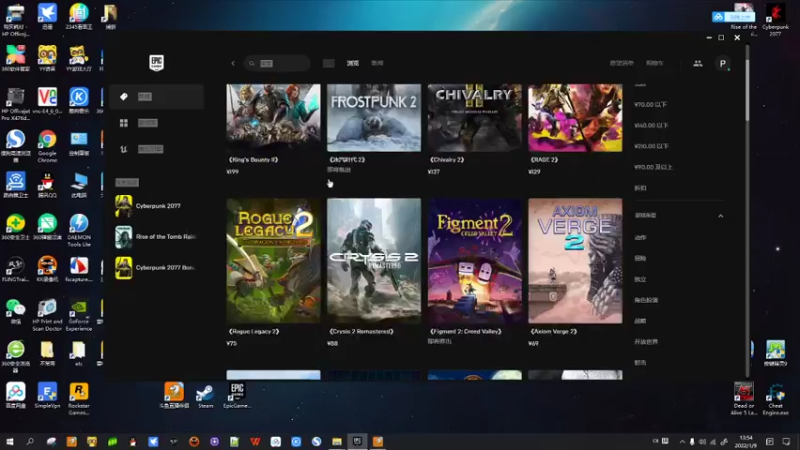Open the friends list icon
The width and height of the screenshot is (800, 450).
click(697, 63)
